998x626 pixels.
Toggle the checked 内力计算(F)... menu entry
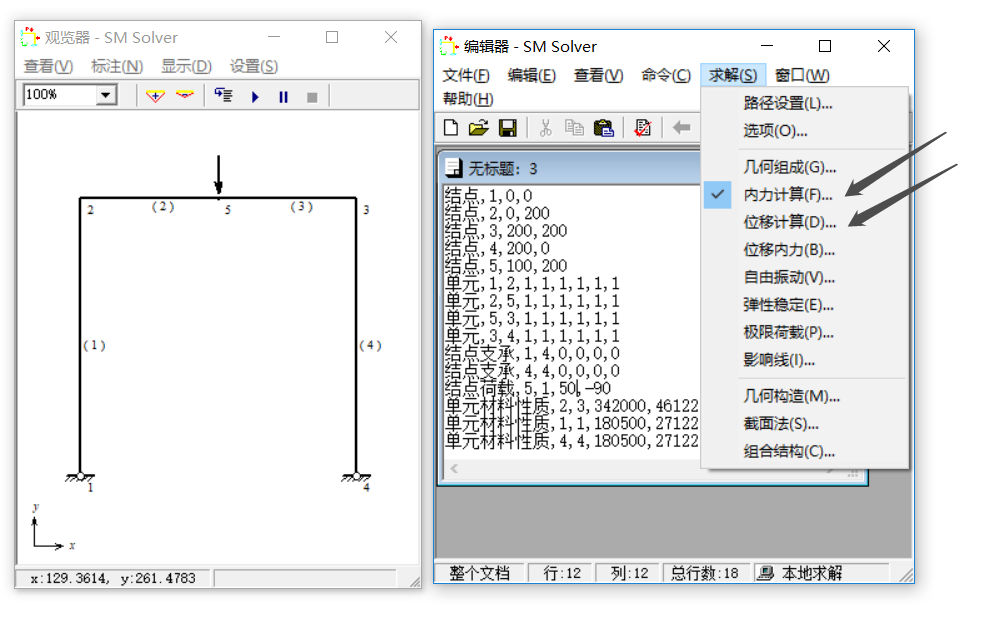(805, 195)
